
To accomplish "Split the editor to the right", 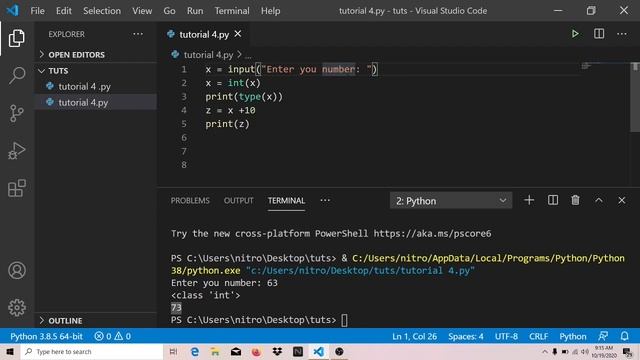I will coord(599,34).
